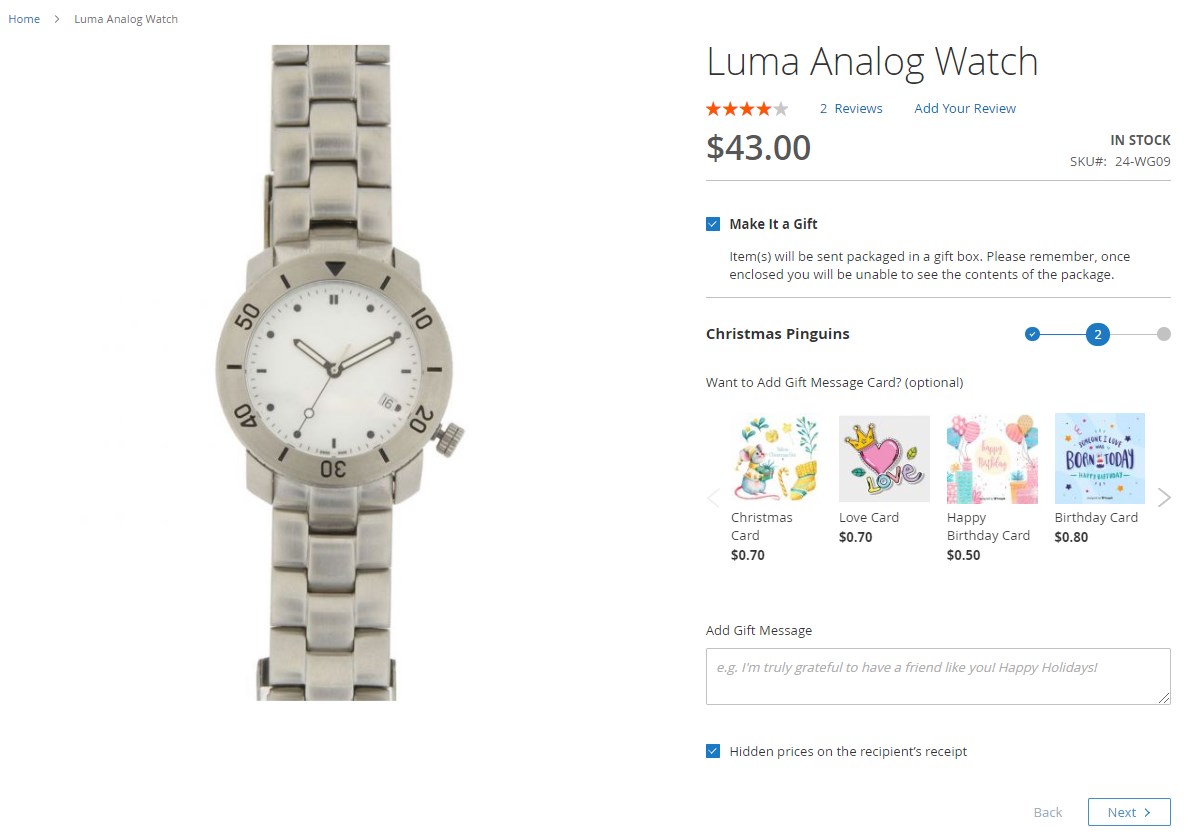Click the gray step three dot
Screen dimensions: 1187x839
pyautogui.click(x=1164, y=334)
